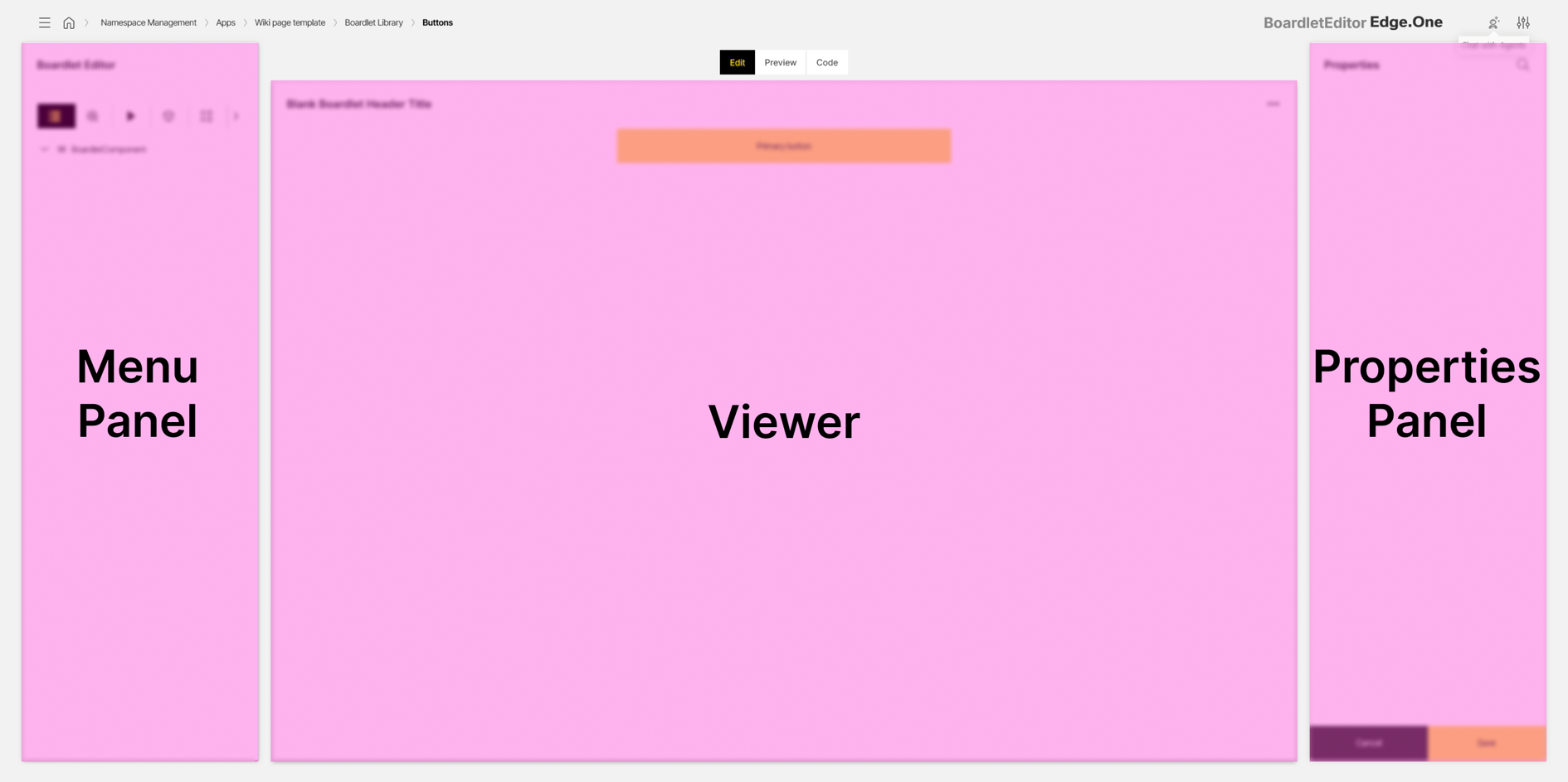1568x782 pixels.
Task: Click Cancel in the Properties panel
Action: click(x=1369, y=743)
